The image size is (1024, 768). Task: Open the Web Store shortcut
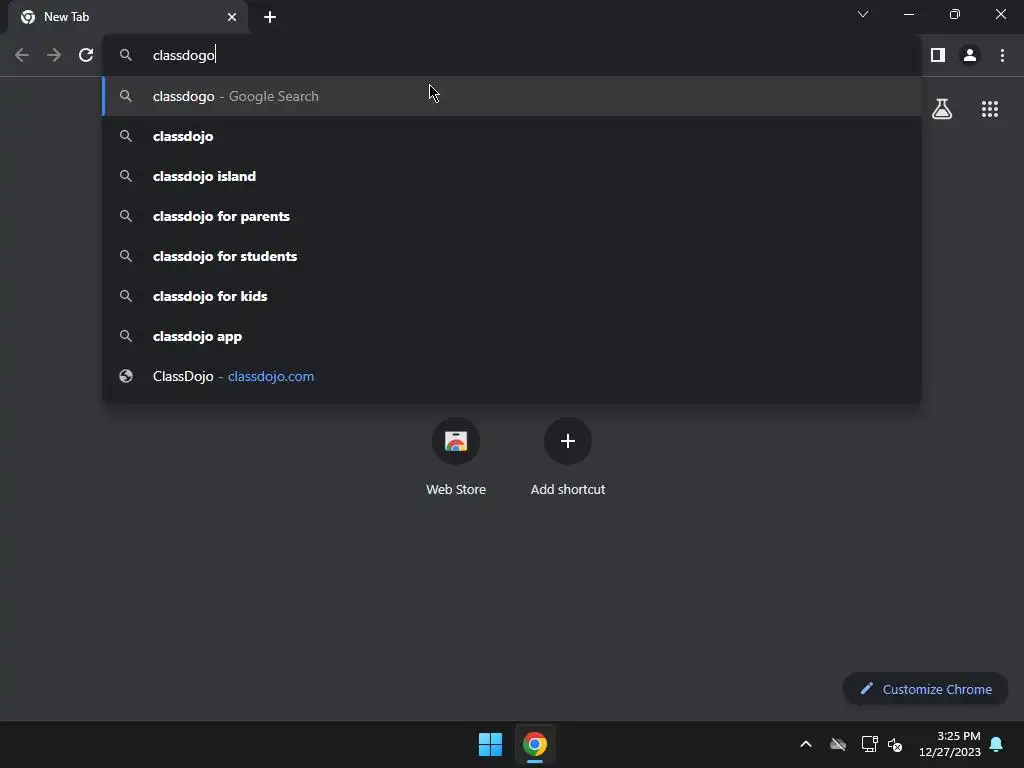point(456,457)
